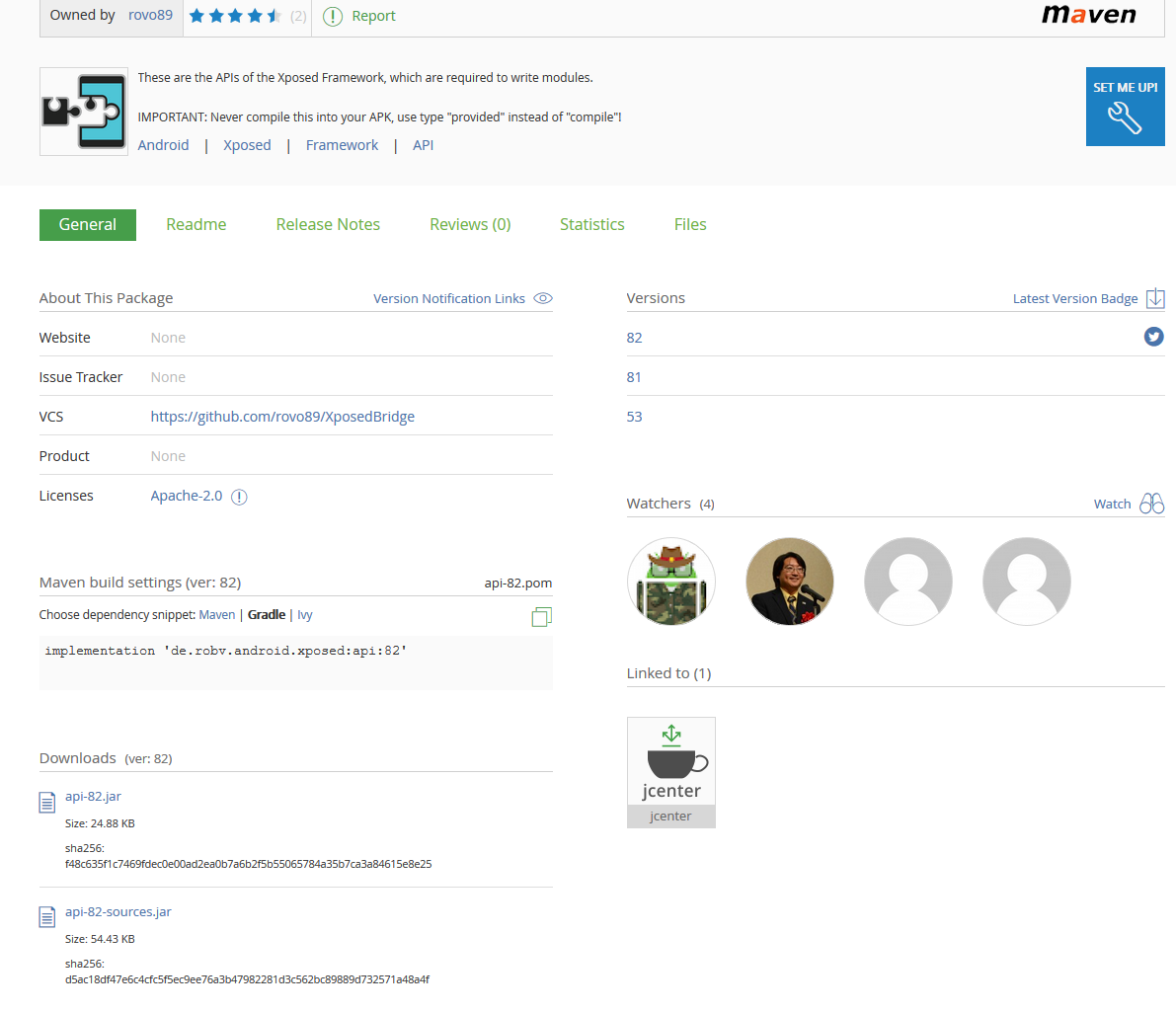Image resolution: width=1176 pixels, height=1012 pixels.
Task: Click the api-82.jar sha256 hash text
Action: pos(248,864)
